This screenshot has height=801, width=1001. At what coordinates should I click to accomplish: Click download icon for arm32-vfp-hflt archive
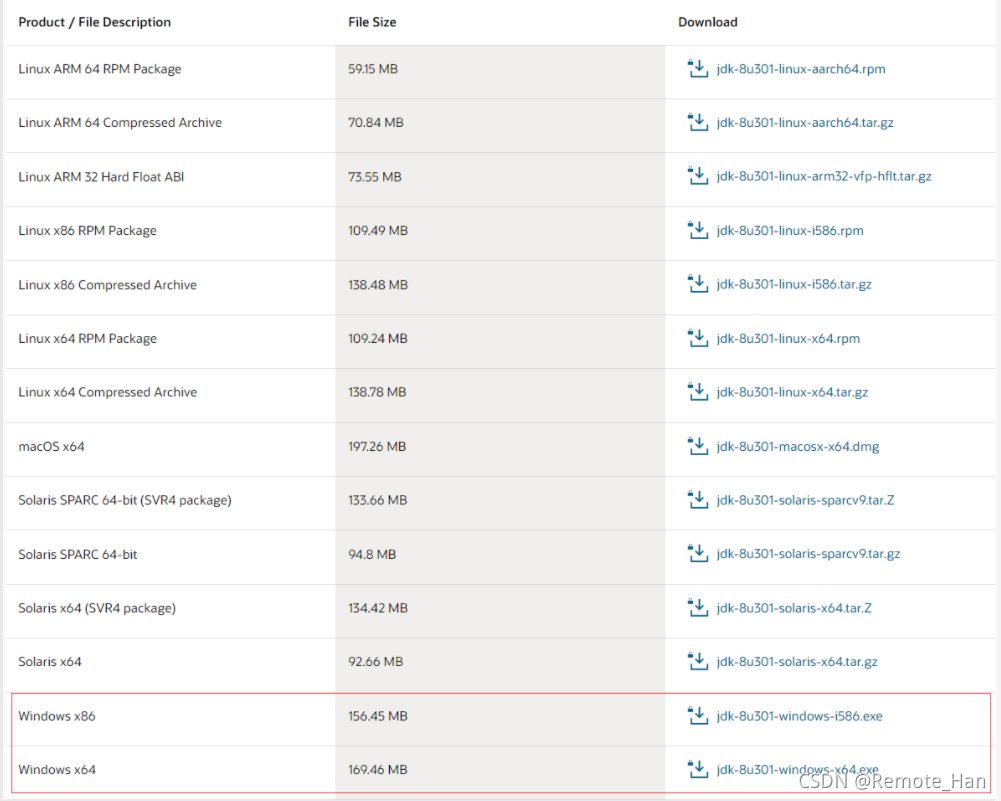[698, 176]
